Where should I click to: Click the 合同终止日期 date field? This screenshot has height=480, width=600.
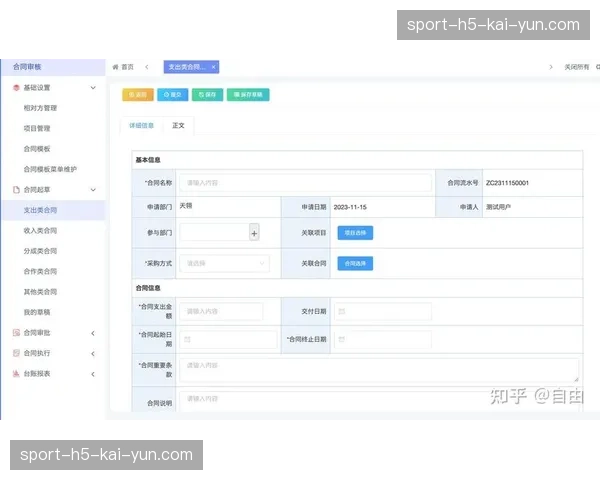point(383,340)
